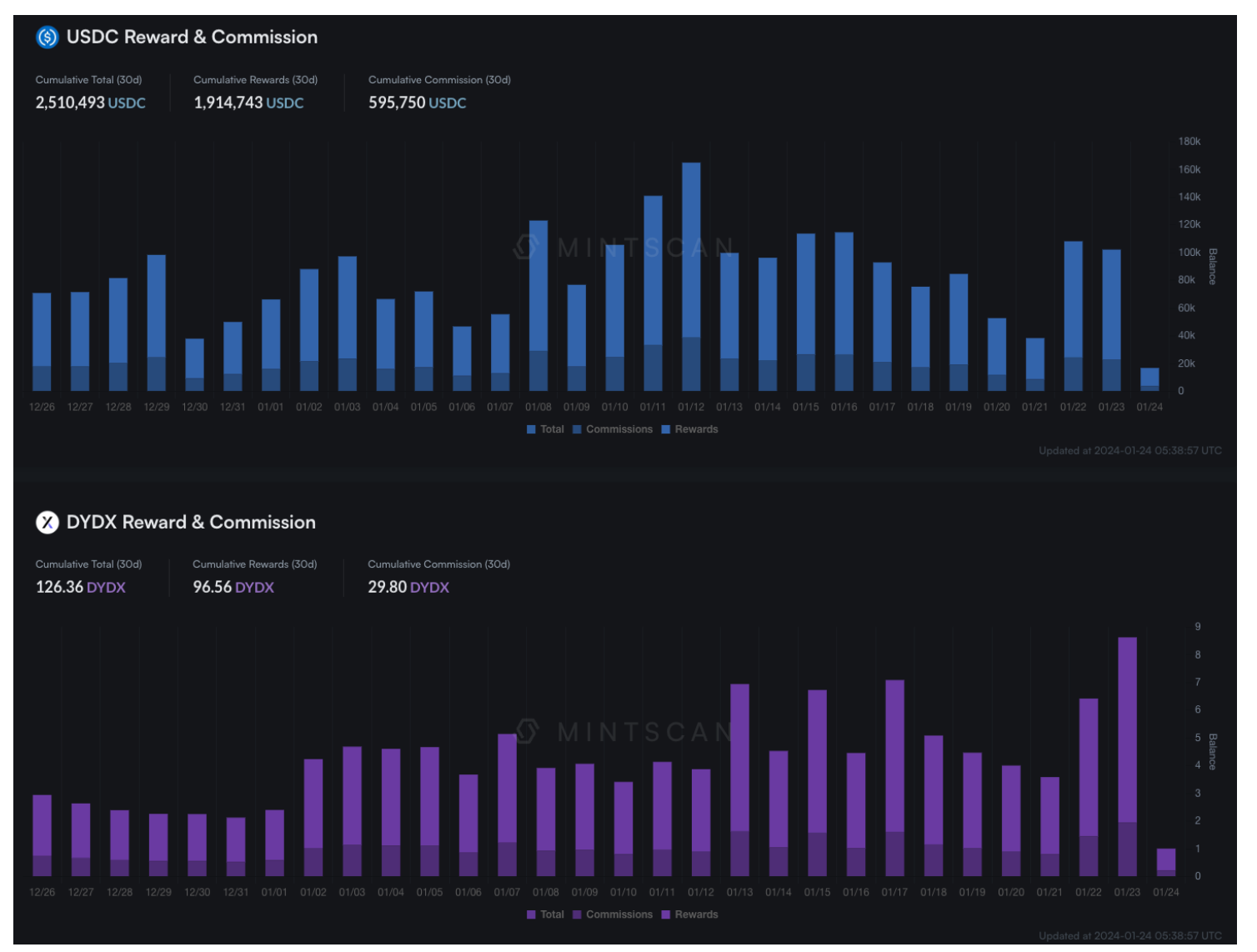Image resolution: width=1257 pixels, height=952 pixels.
Task: Click the 126.36 DYDX cumulative total value
Action: click(80, 587)
